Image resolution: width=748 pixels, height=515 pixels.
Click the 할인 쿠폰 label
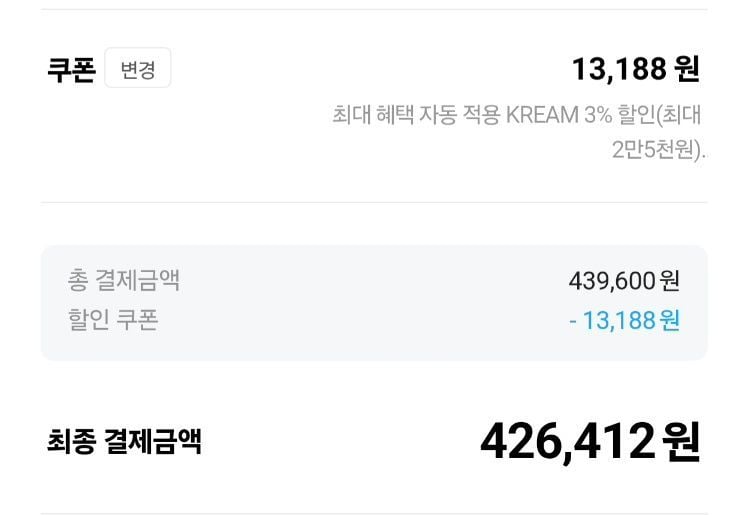click(x=113, y=320)
